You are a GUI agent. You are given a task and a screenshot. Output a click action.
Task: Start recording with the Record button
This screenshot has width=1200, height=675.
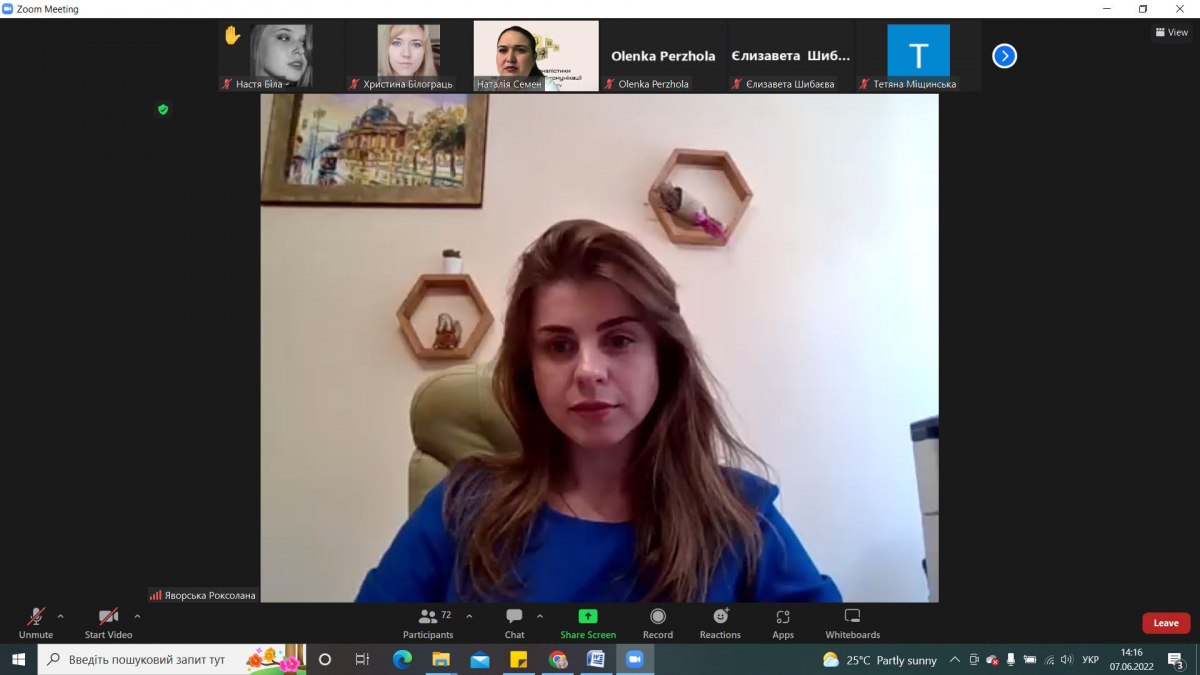[658, 622]
